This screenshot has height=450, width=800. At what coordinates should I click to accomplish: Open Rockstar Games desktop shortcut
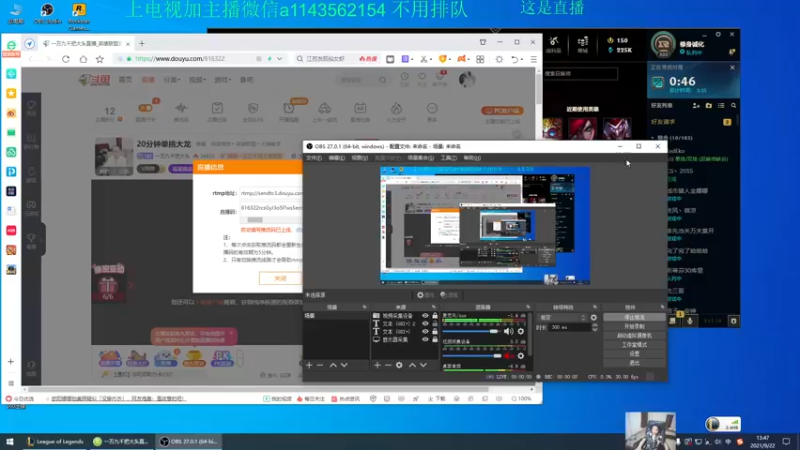79,15
